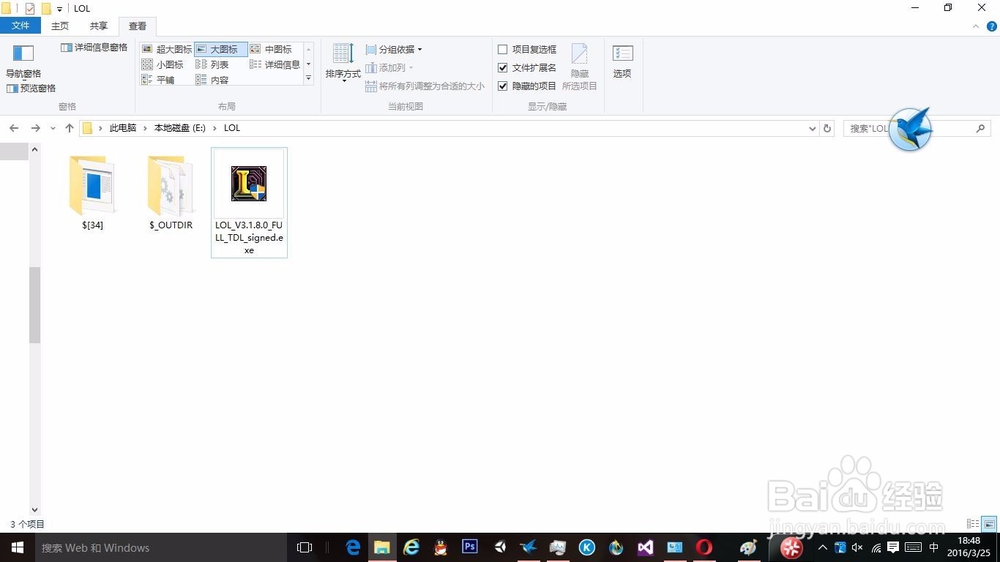The height and width of the screenshot is (562, 1000).
Task: Expand the address bar history dropdown
Action: [x=812, y=128]
